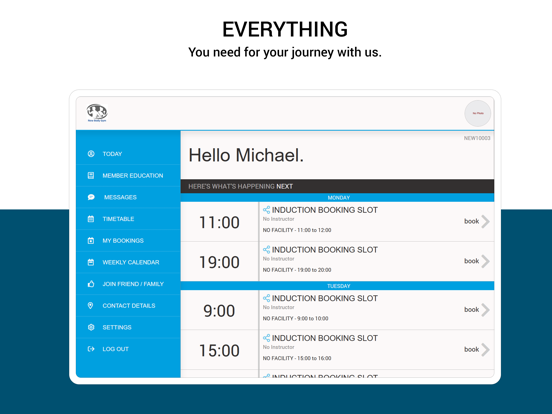
Task: Click member number NEW10003
Action: coord(477,138)
